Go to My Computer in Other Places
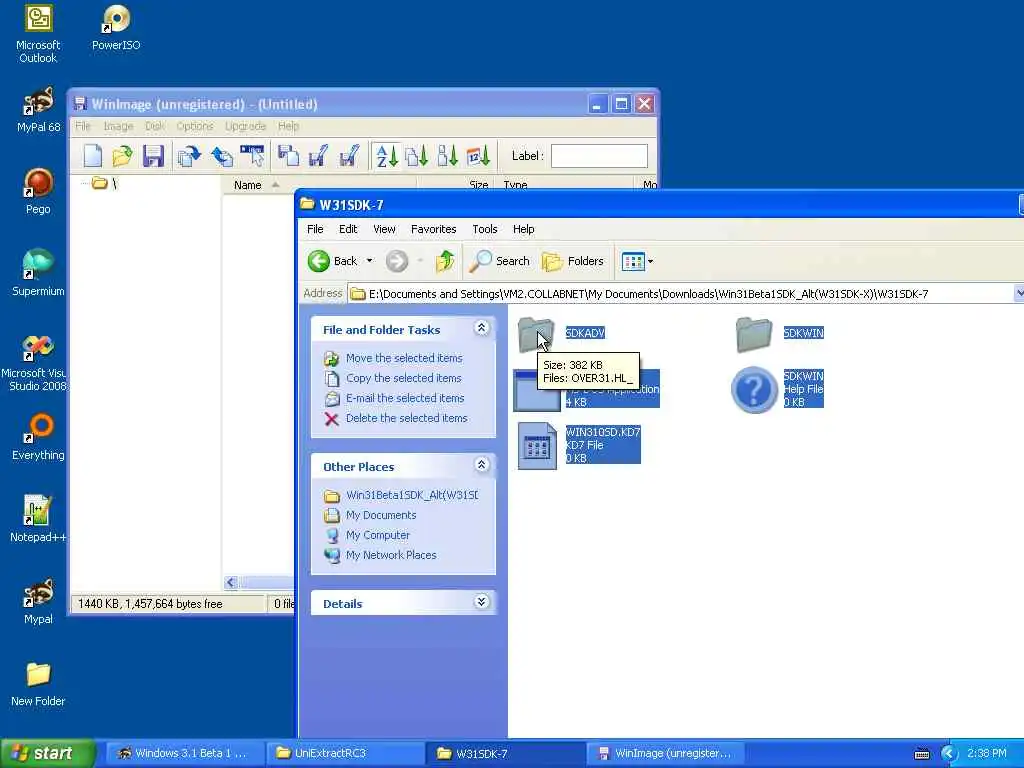The image size is (1024, 768). pos(377,535)
